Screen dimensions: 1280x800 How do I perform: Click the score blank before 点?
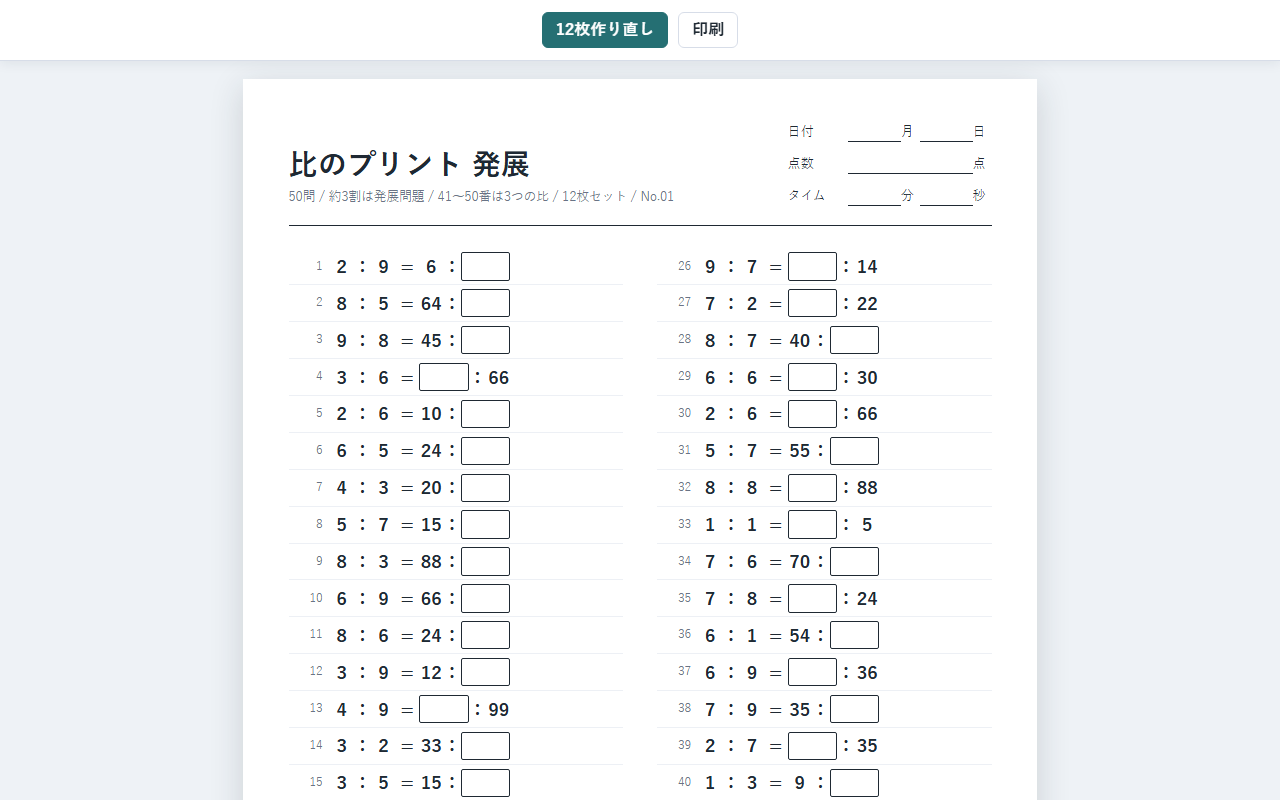pyautogui.click(x=910, y=164)
